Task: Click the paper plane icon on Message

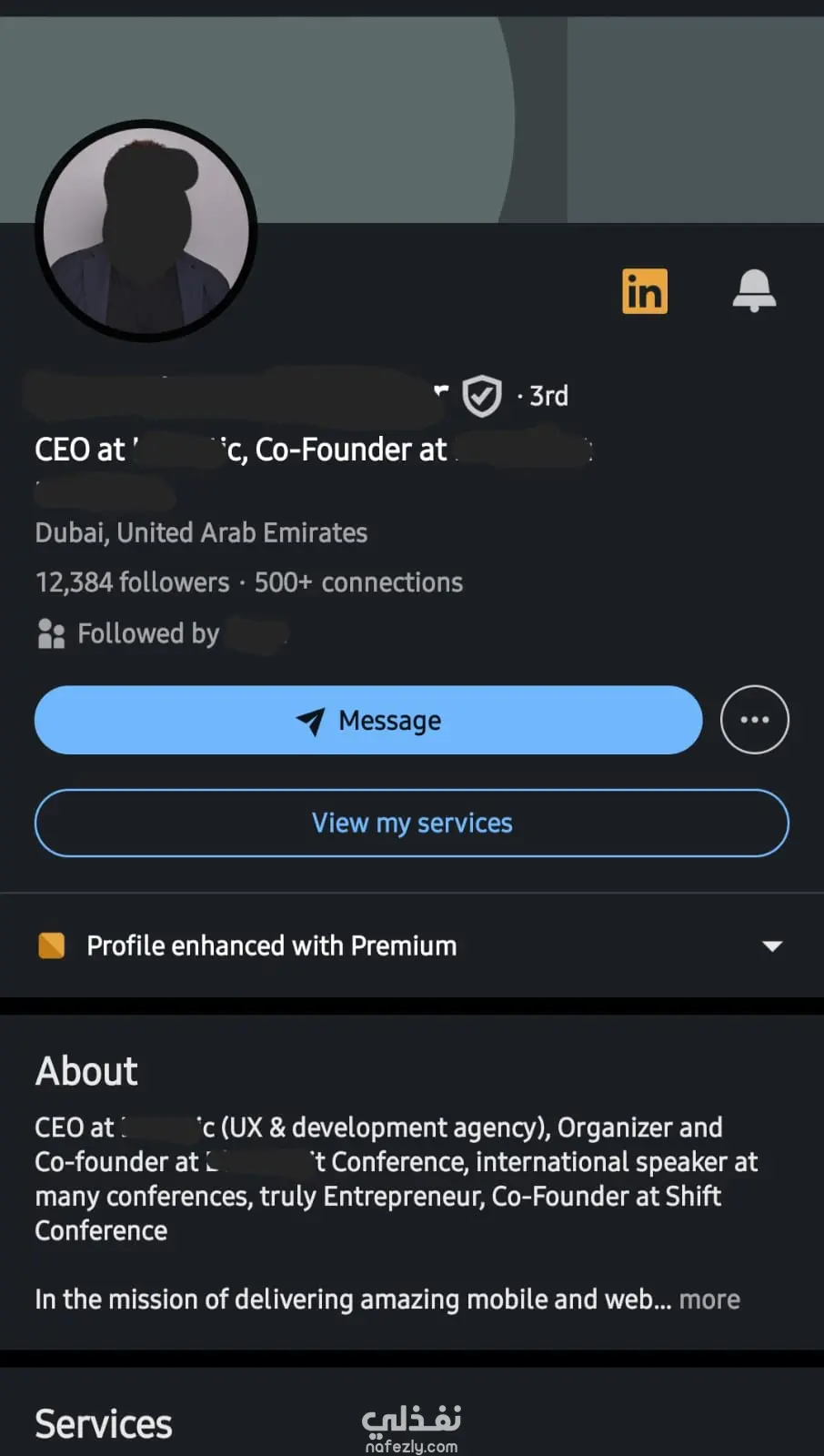Action: pos(310,721)
